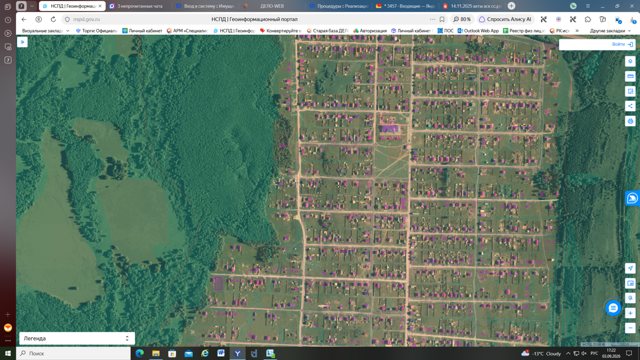The image size is (640, 360).
Task: Click the Windows taskbar Поиск search box
Action: click(73, 353)
